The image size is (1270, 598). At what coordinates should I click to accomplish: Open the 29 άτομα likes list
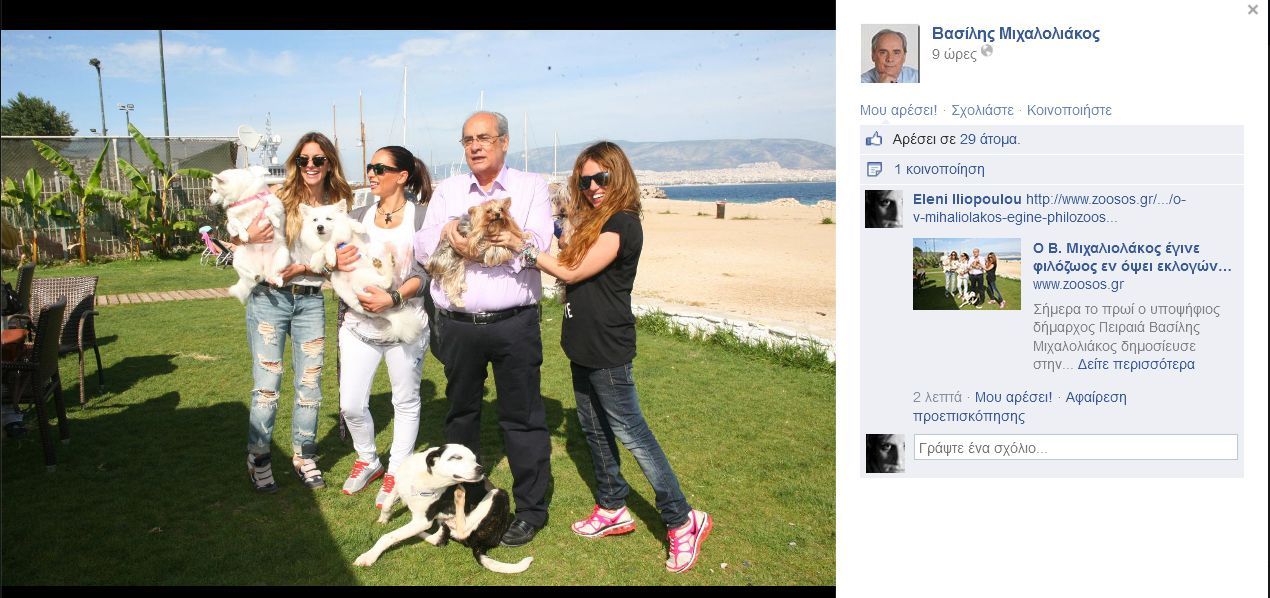(x=990, y=140)
